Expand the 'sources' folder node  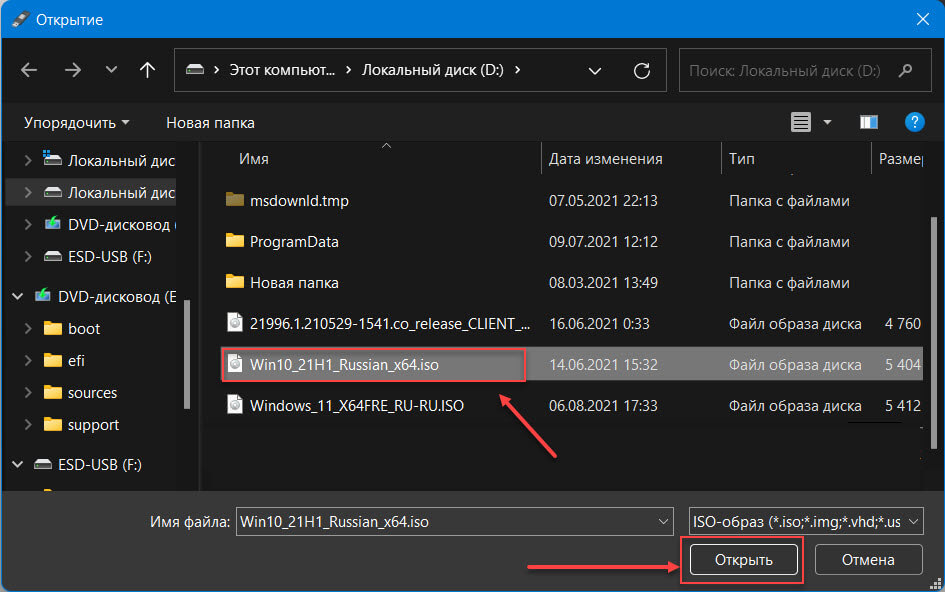[x=28, y=392]
